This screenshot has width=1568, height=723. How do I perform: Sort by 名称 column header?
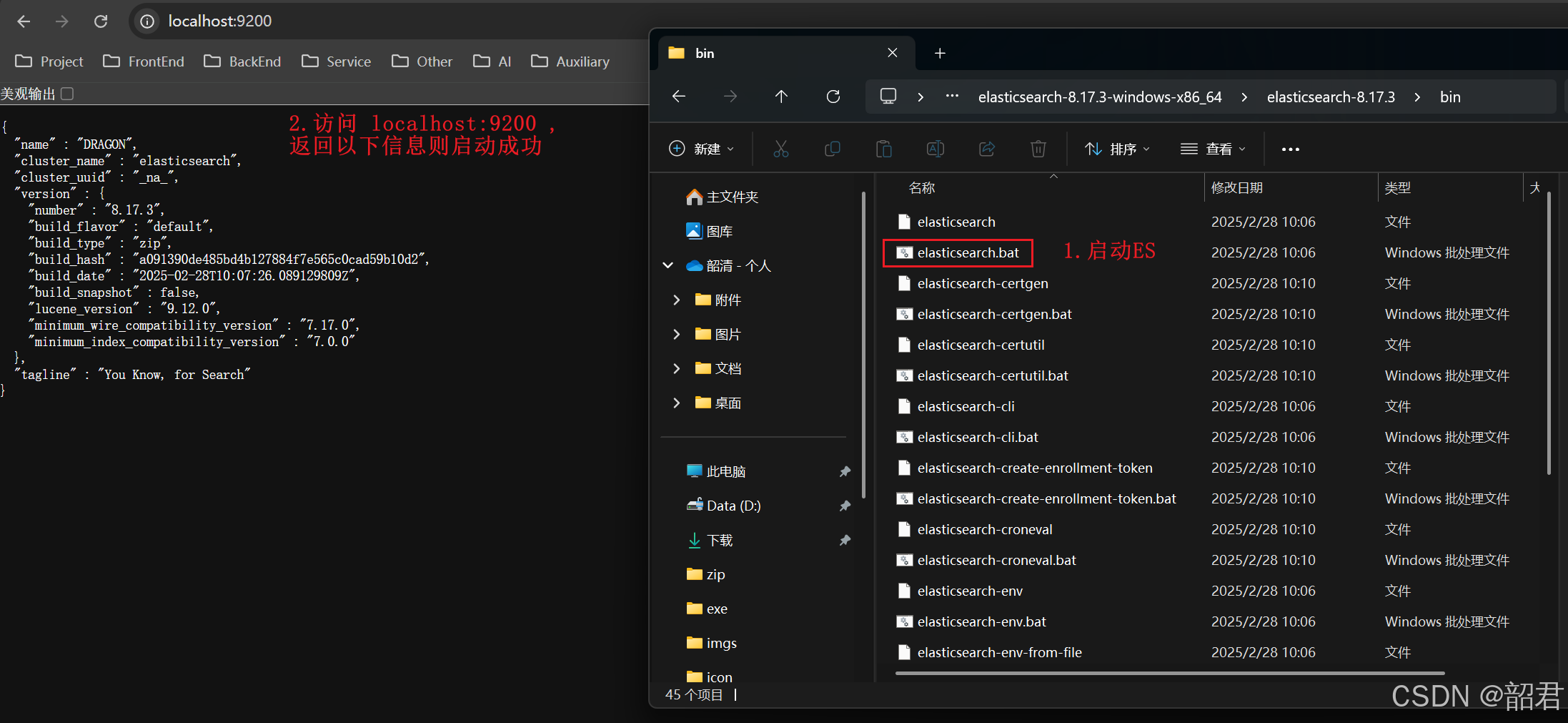[x=921, y=187]
